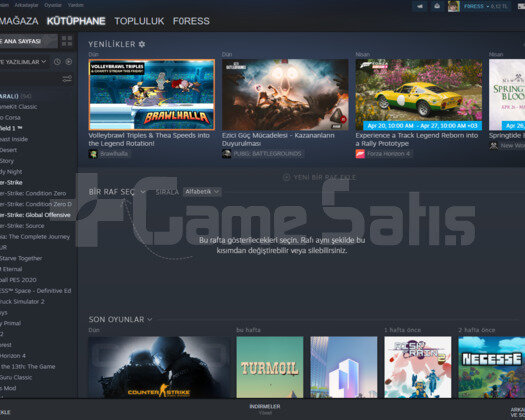Image resolution: width=525 pixels, height=420 pixels.
Task: Open PUBG news thumbnail
Action: 285,95
